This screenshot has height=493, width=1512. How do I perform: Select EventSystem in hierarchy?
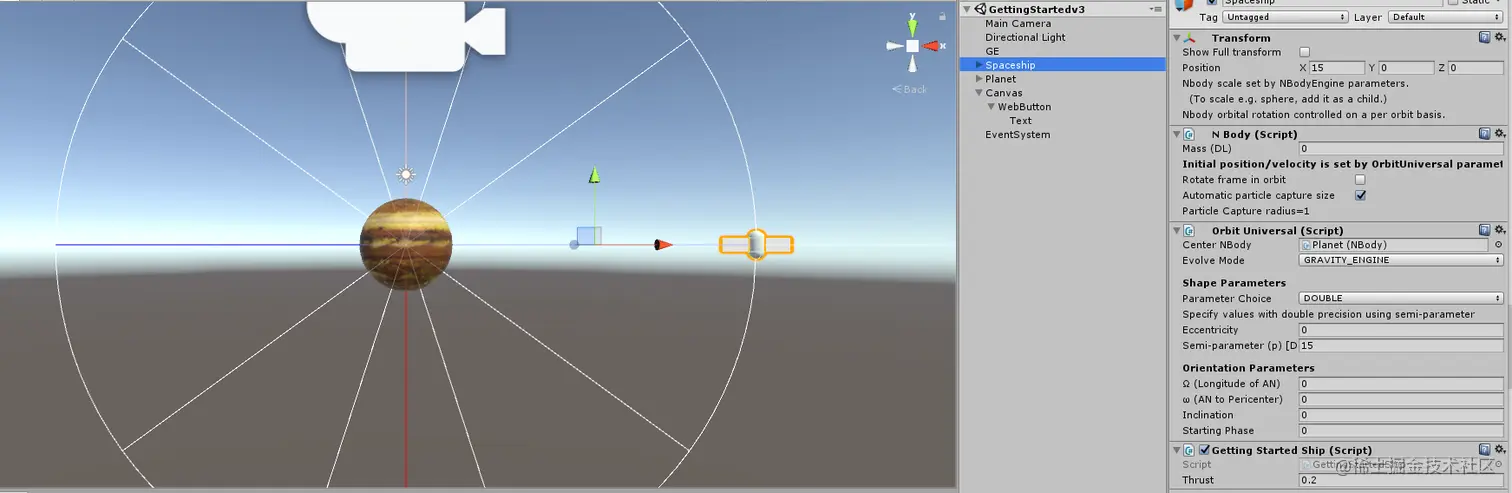pos(1018,134)
